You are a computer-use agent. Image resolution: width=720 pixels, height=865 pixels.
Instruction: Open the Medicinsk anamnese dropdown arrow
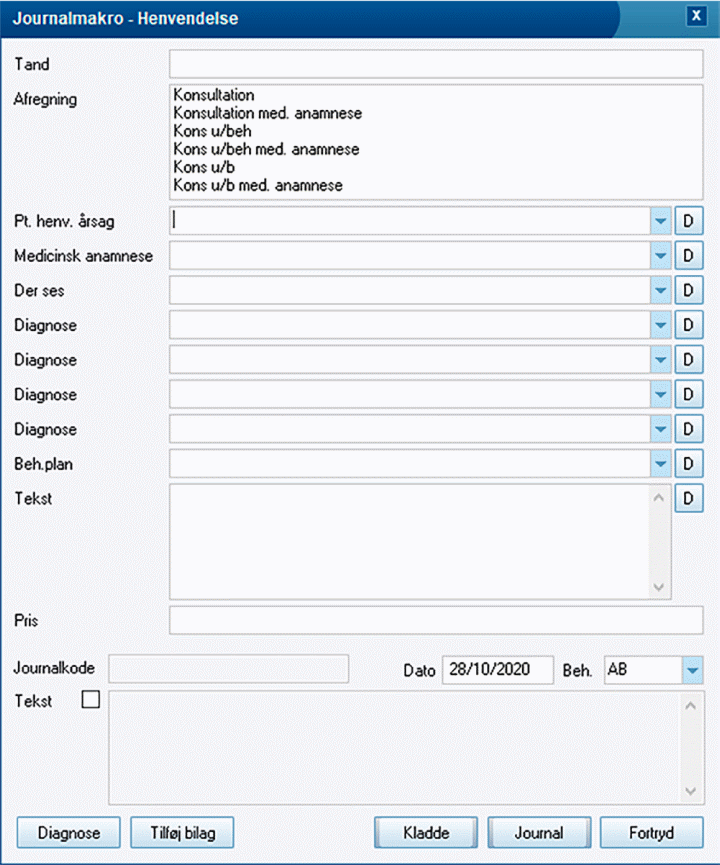point(660,256)
